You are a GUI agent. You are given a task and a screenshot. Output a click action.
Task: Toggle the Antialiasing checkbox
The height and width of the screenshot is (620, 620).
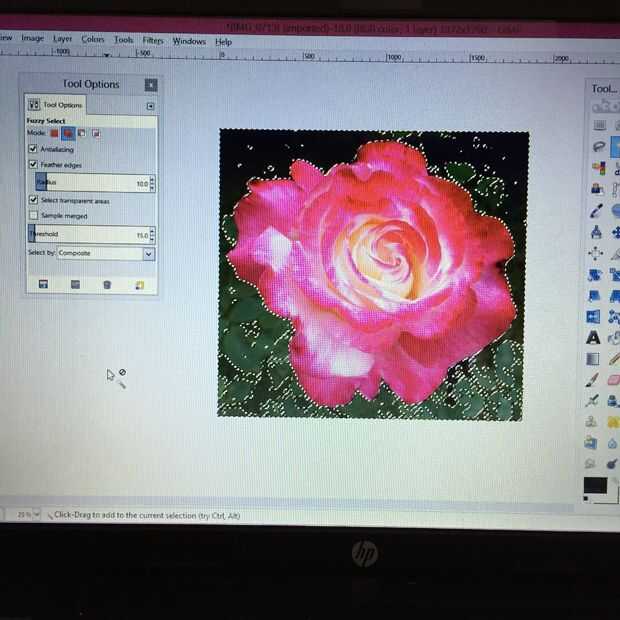pyautogui.click(x=33, y=149)
